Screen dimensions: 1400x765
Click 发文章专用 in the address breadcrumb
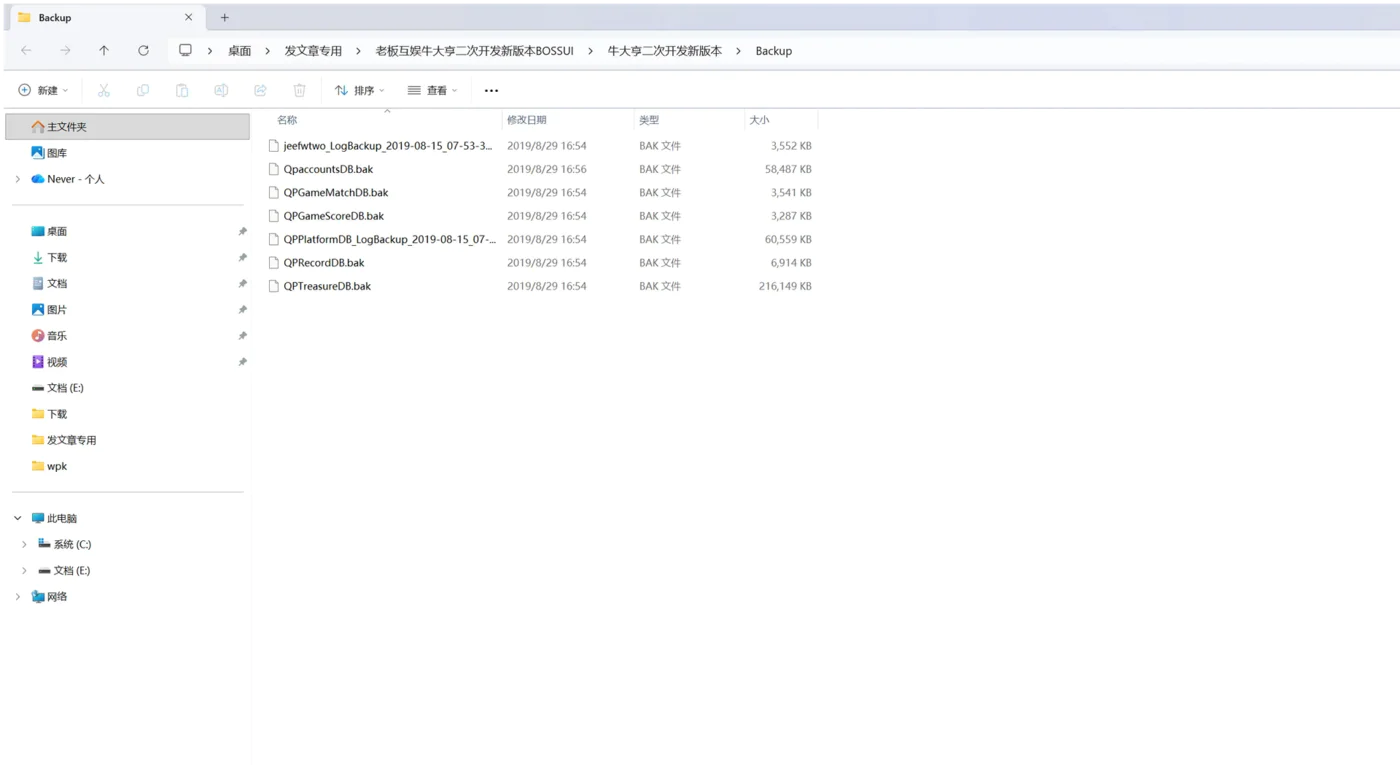[313, 51]
